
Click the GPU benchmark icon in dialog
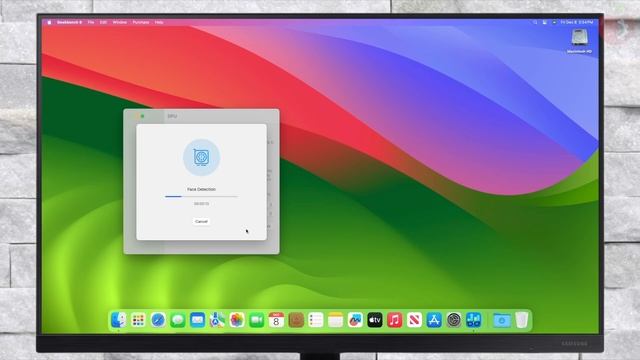tap(201, 157)
